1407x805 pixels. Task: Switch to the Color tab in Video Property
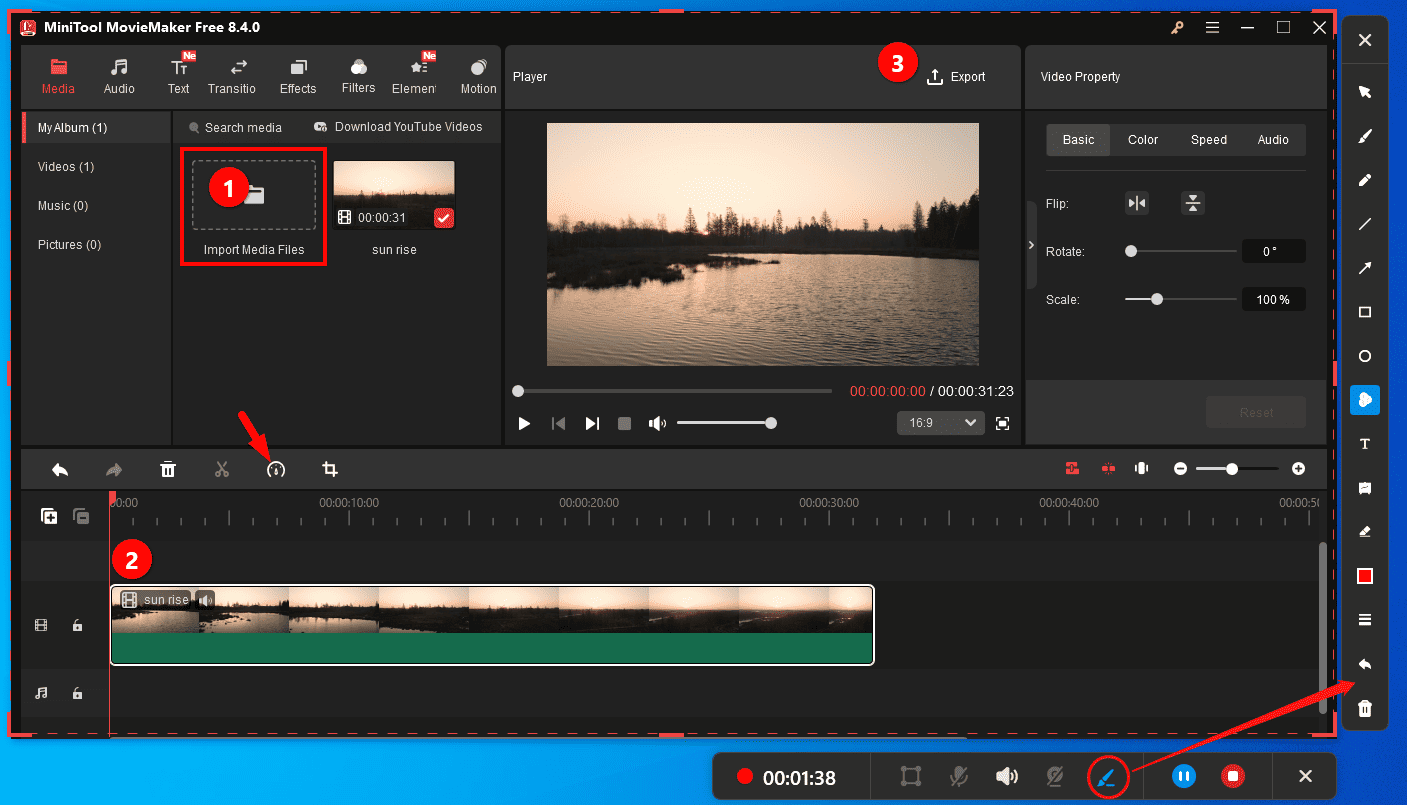tap(1142, 139)
